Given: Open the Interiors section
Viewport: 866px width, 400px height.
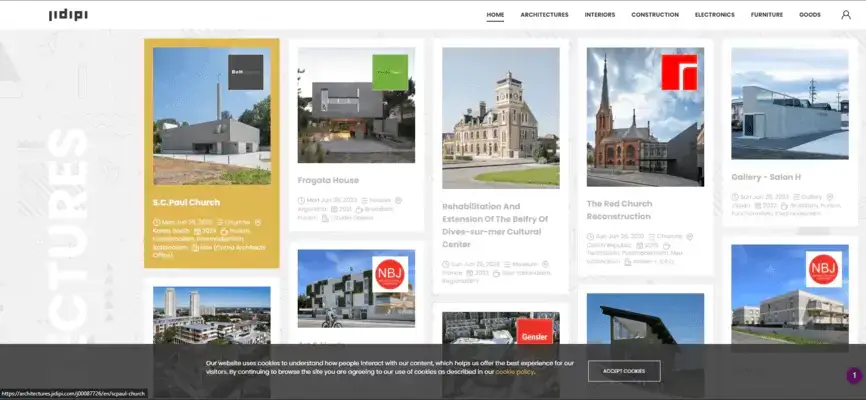Looking at the screenshot, I should click(600, 15).
